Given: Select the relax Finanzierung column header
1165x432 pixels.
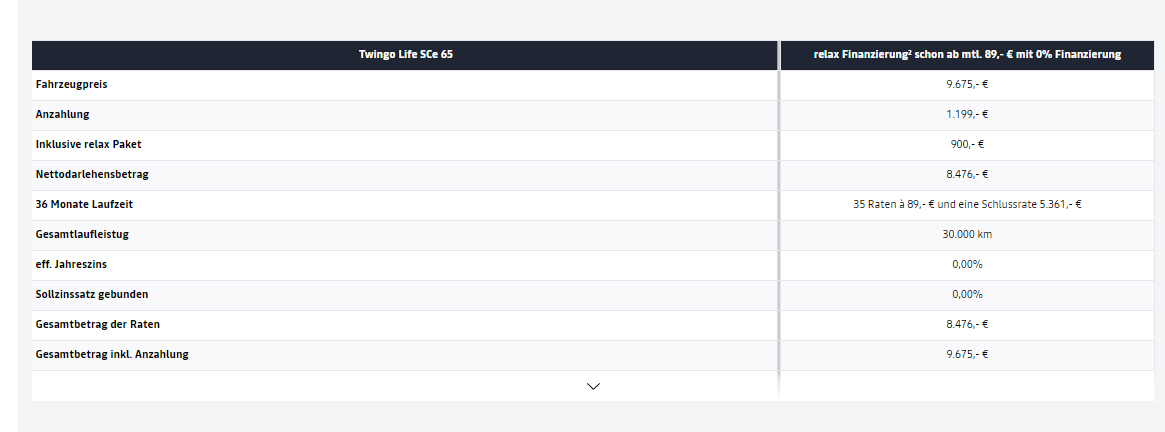Looking at the screenshot, I should point(967,55).
